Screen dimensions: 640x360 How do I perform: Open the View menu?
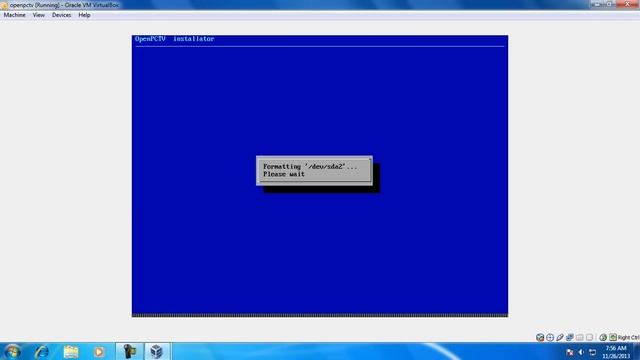pos(39,15)
